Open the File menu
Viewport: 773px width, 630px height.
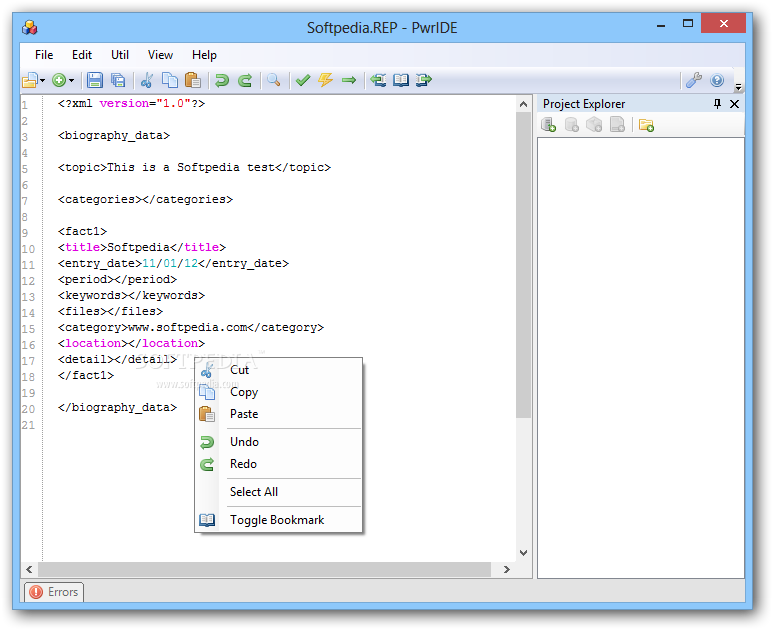coord(44,55)
